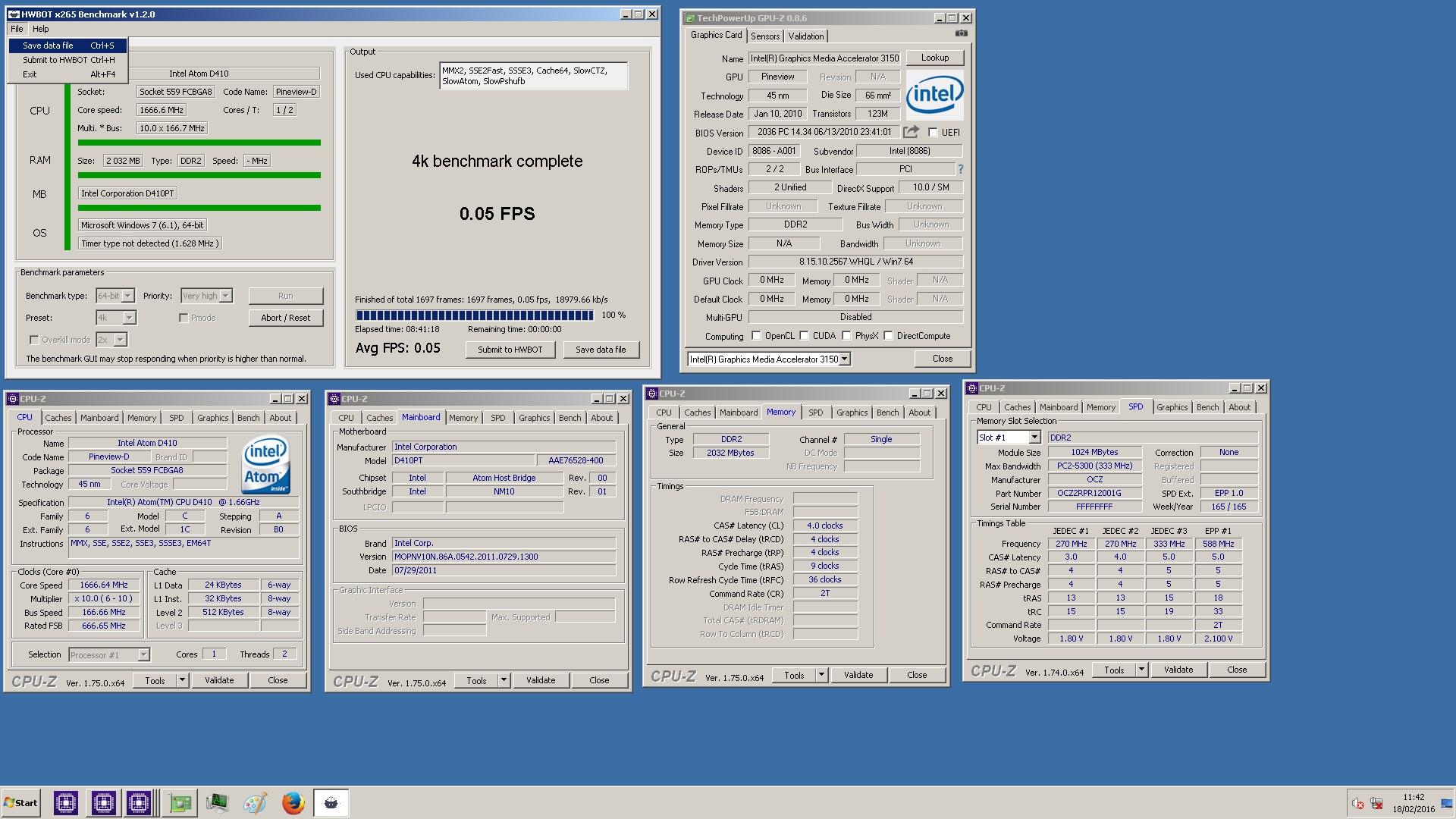Viewport: 1456px width, 819px height.
Task: Open the Task Manager taskbar icon
Action: 217,802
